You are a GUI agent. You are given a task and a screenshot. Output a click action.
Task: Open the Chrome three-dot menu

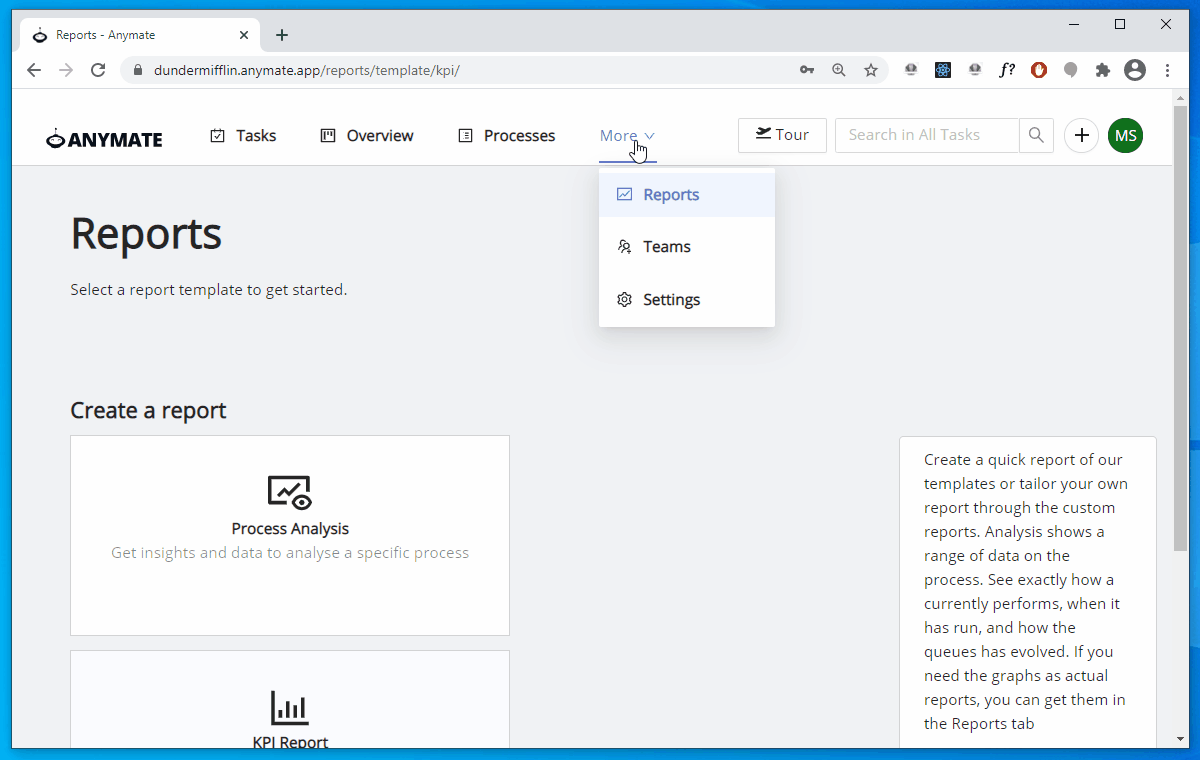(1167, 70)
